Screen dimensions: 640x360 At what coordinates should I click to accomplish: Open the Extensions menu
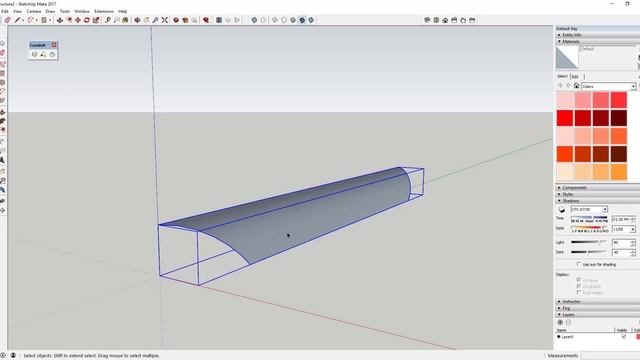tap(104, 11)
